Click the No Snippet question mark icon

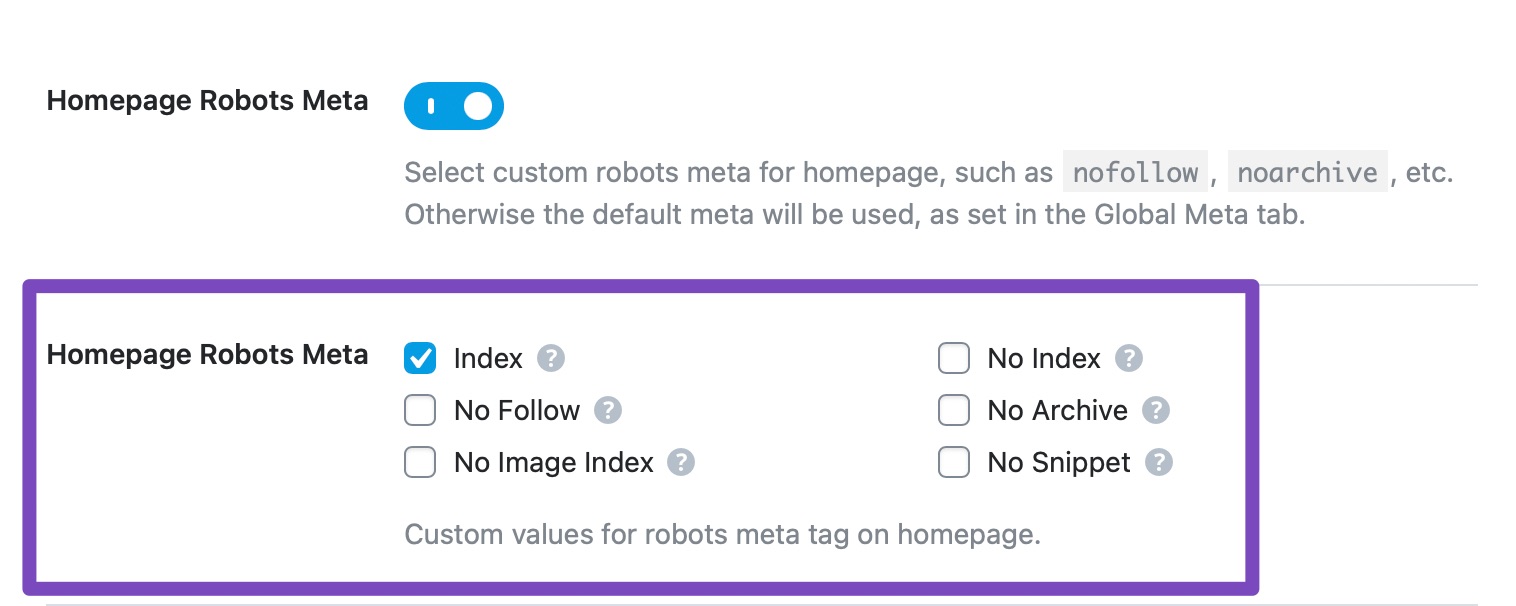1159,462
